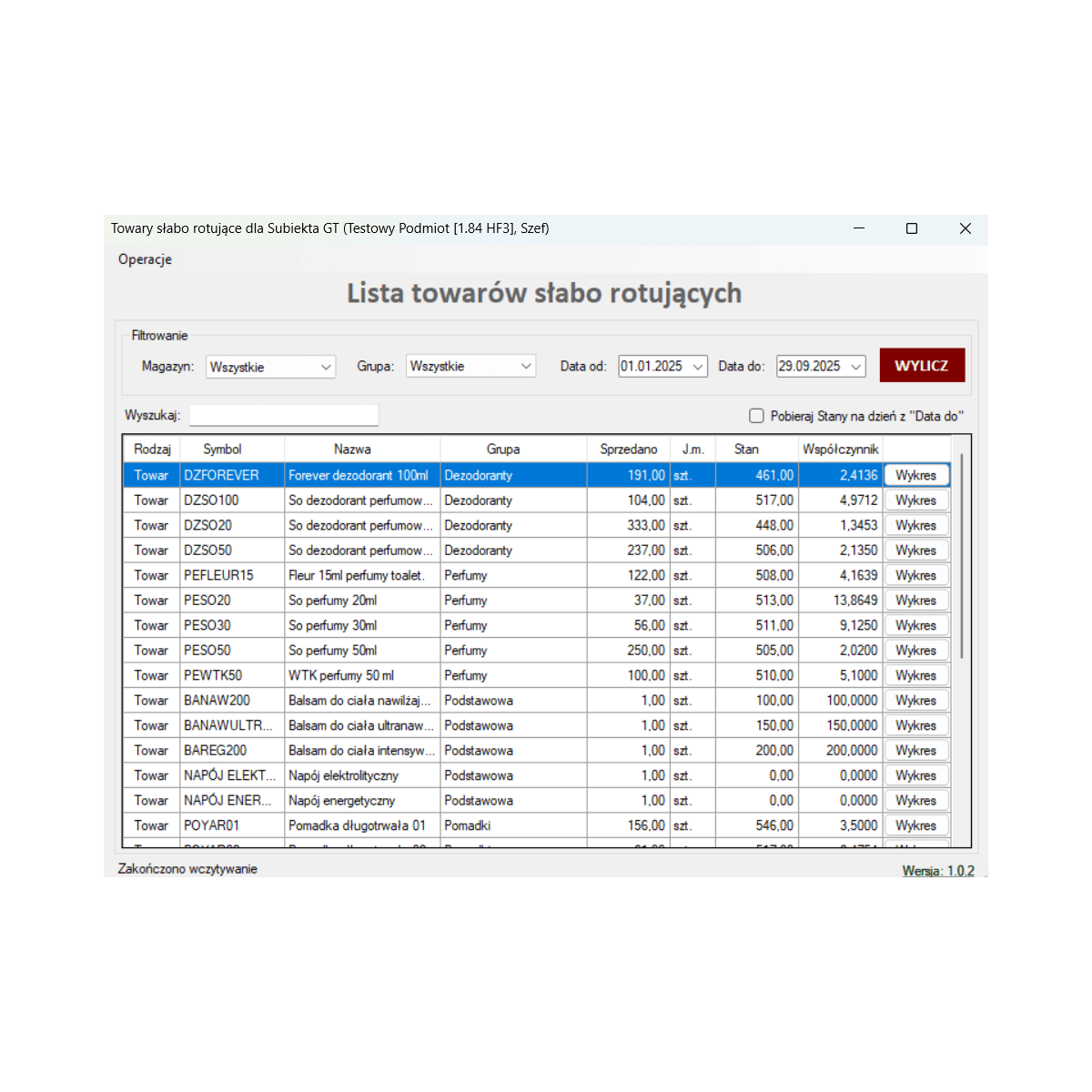
Task: Click the red WYLICZ button
Action: (922, 366)
